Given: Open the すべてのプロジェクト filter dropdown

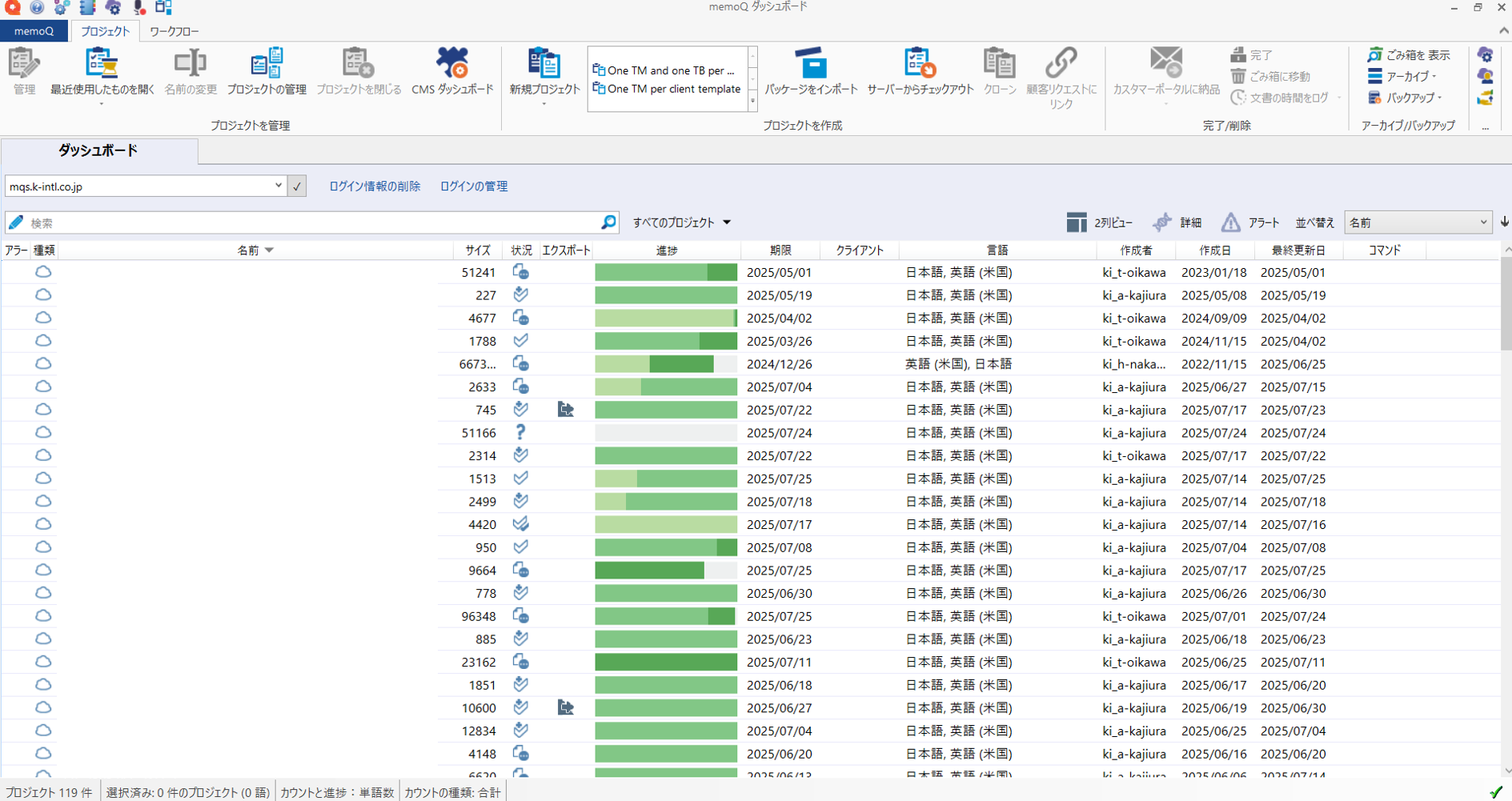Looking at the screenshot, I should coord(682,222).
